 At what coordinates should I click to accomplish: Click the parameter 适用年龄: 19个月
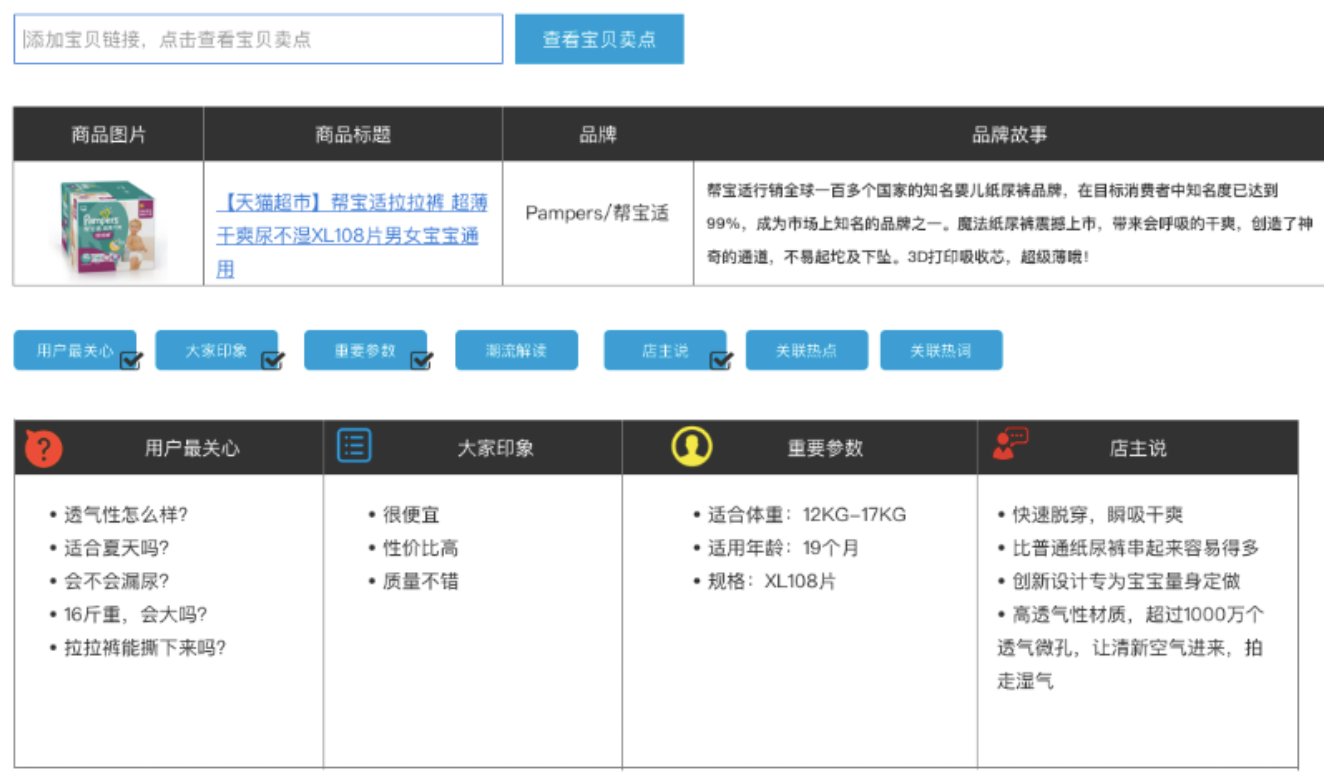pyautogui.click(x=783, y=548)
